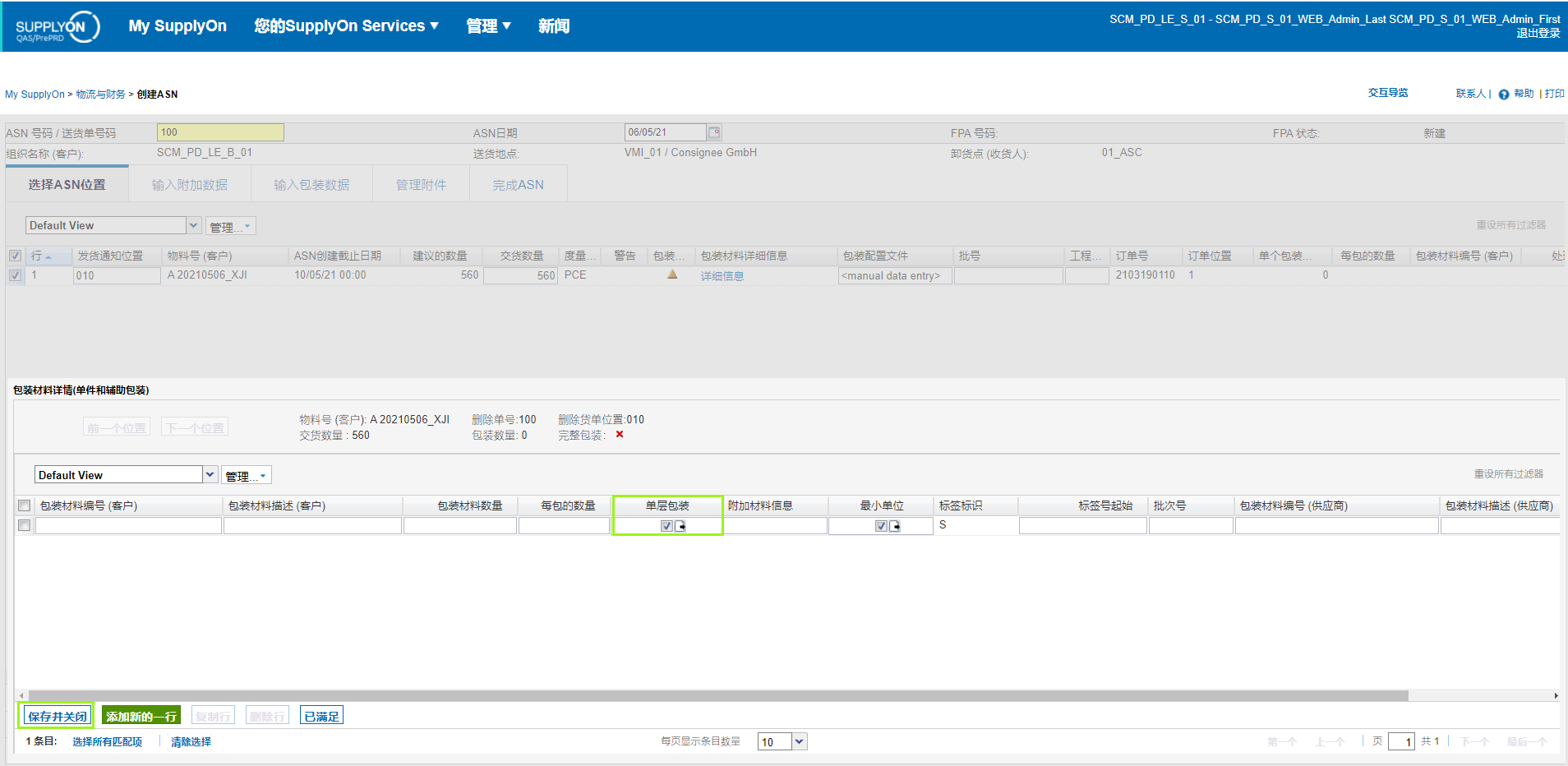Switch to the 输入包装数据 tab
Screen dimensions: 1568x766
coord(311,185)
